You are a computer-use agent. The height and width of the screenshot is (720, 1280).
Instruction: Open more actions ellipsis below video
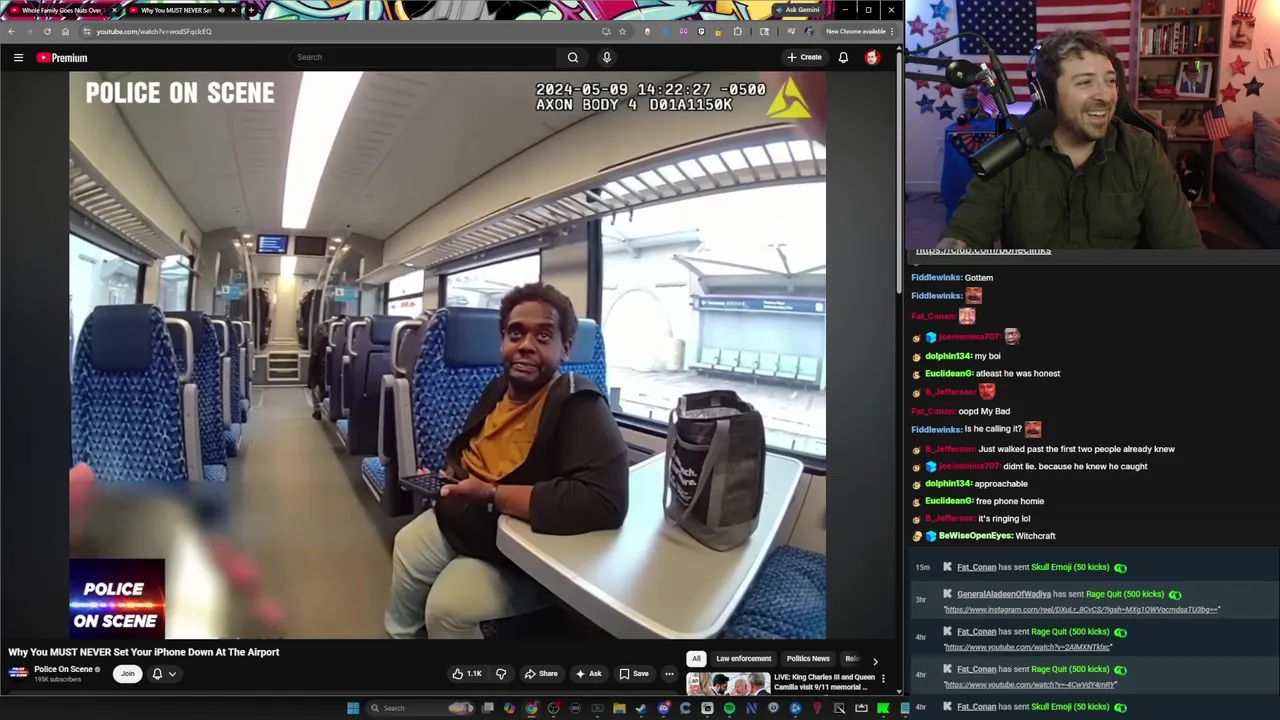tap(669, 674)
